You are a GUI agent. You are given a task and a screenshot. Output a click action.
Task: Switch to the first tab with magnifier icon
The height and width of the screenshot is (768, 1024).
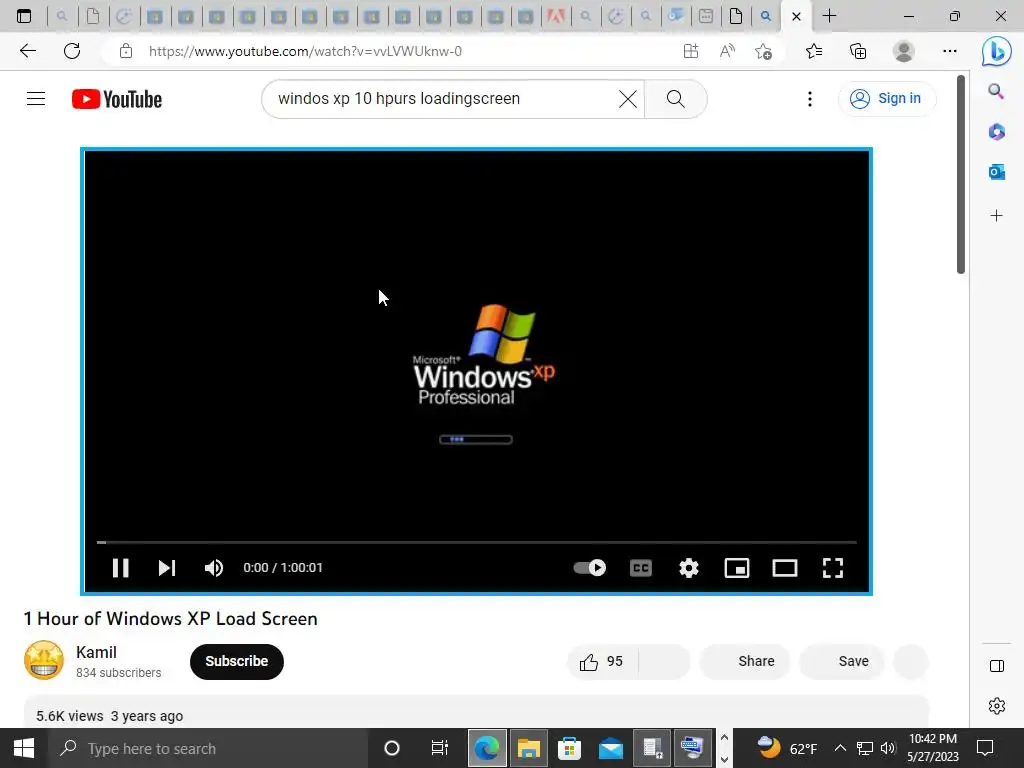62,16
